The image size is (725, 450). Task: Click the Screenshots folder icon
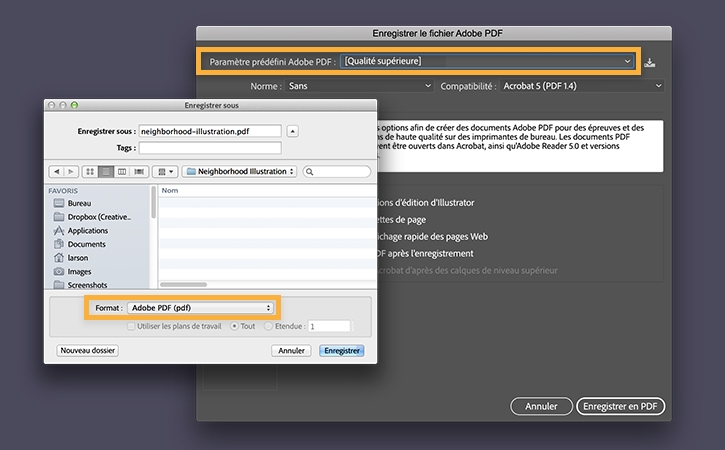pyautogui.click(x=59, y=284)
